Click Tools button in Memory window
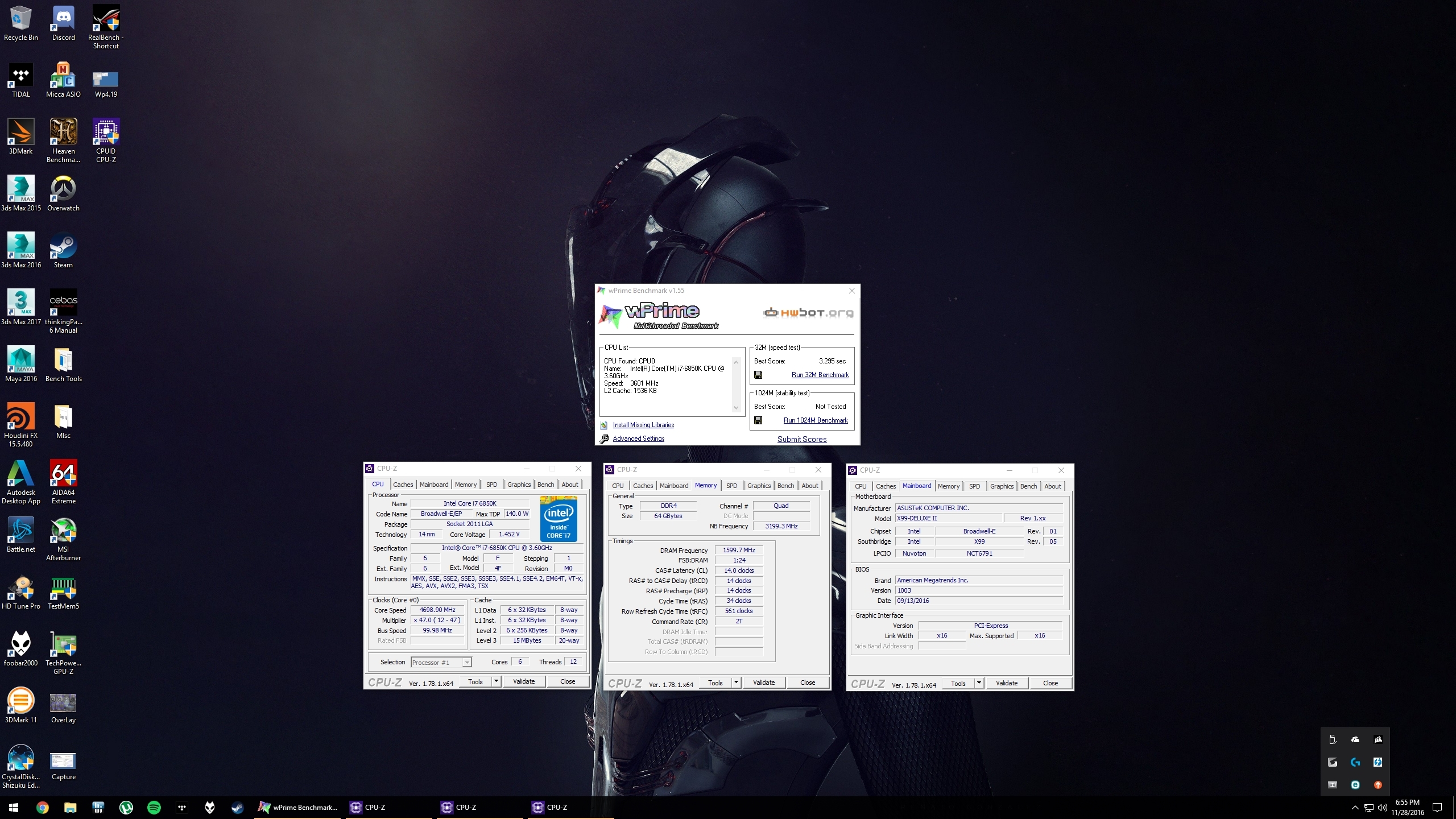 [715, 682]
